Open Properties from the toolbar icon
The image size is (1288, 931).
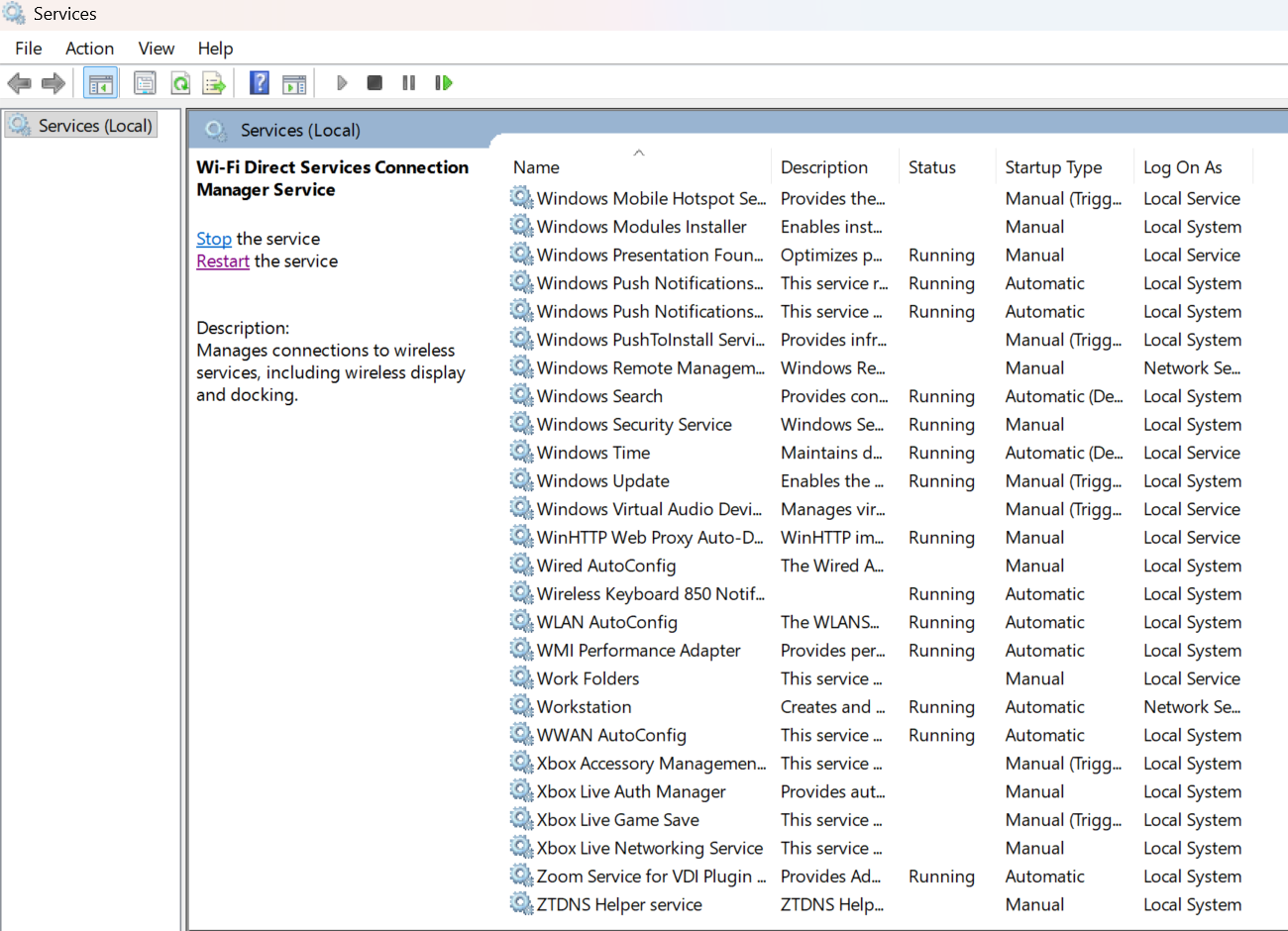pyautogui.click(x=145, y=83)
